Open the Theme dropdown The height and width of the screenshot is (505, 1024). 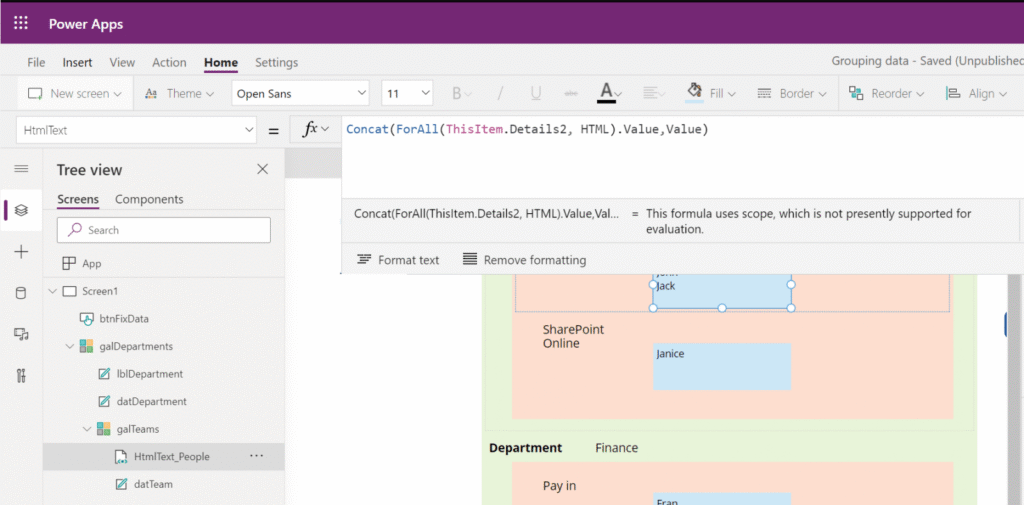[180, 93]
